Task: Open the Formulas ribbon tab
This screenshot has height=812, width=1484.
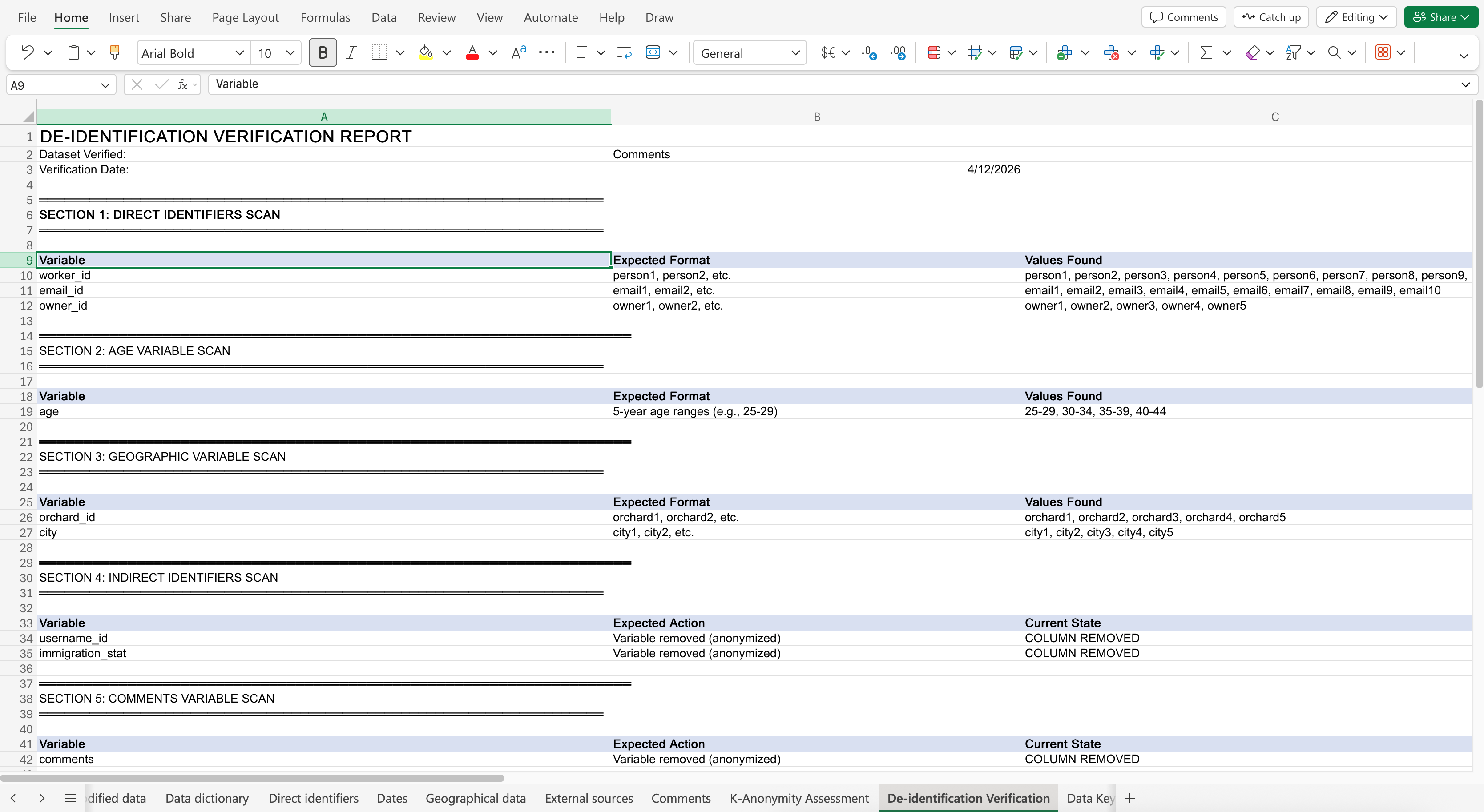Action: pos(325,17)
